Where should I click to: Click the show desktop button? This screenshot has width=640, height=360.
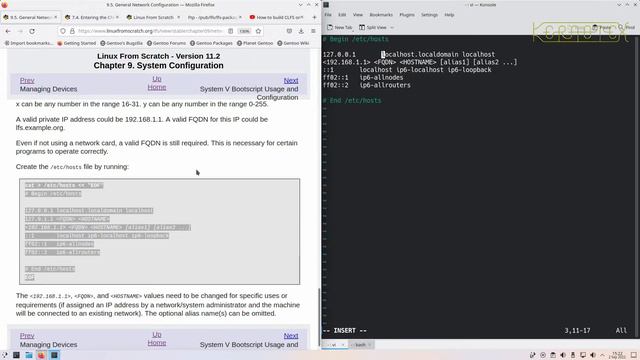click(634, 355)
